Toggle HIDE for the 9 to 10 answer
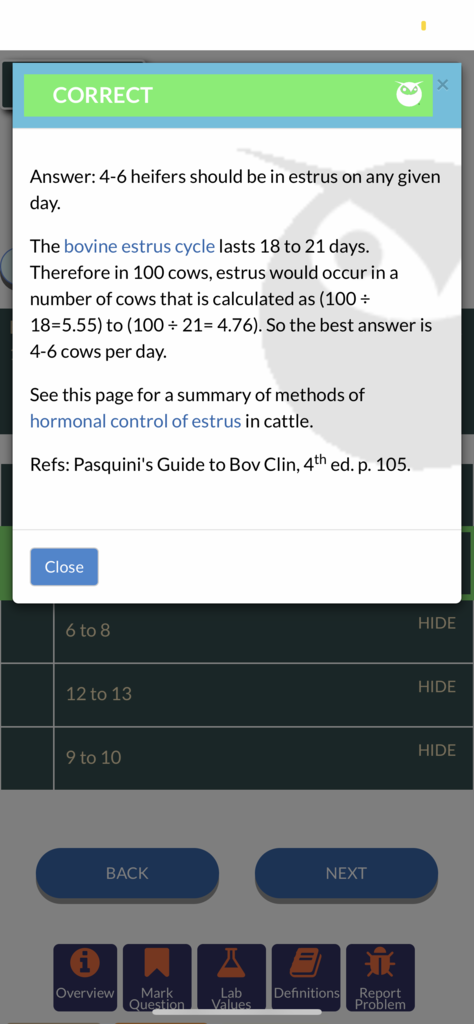This screenshot has width=474, height=1024. coord(437,750)
